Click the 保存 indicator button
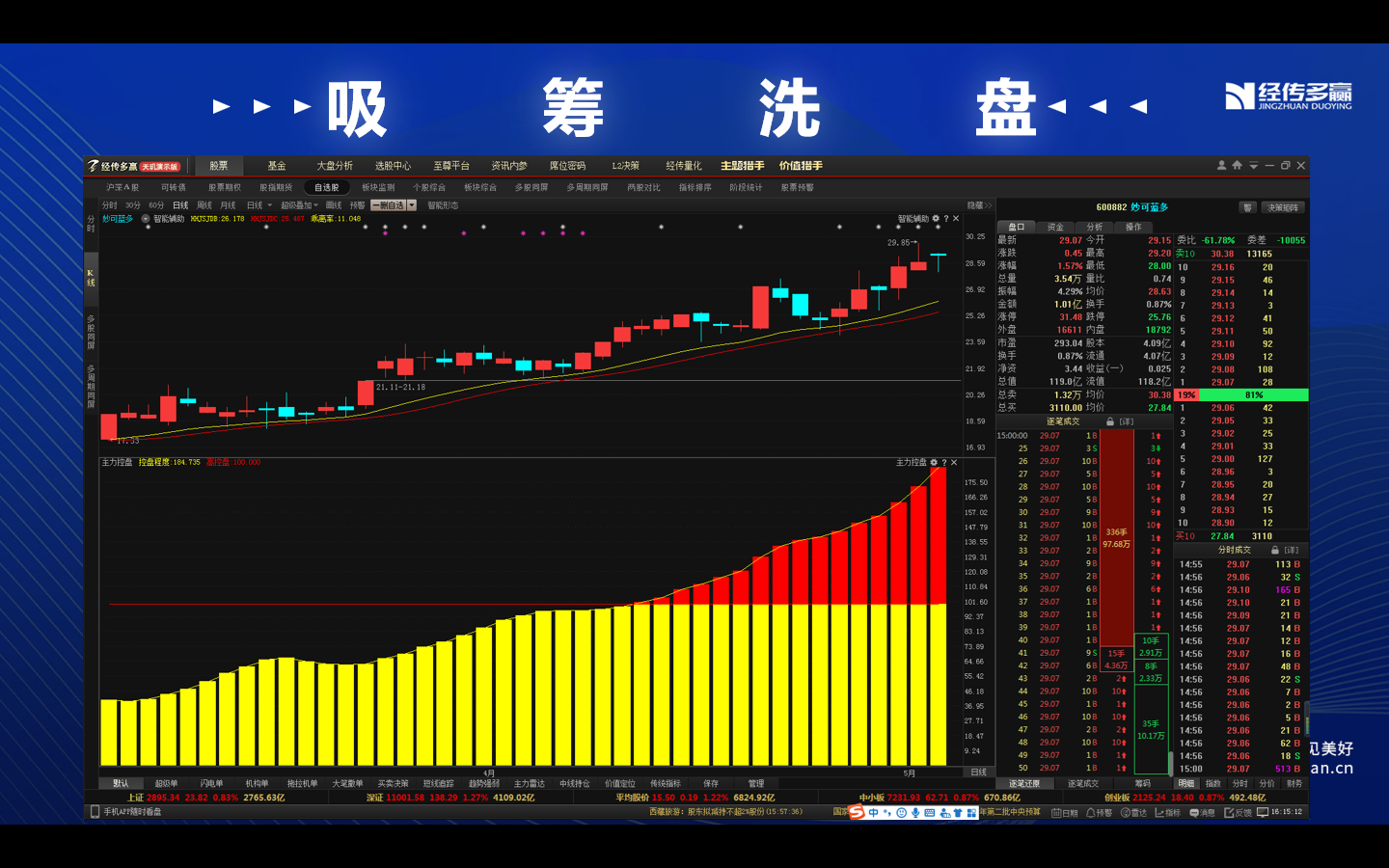 711,784
